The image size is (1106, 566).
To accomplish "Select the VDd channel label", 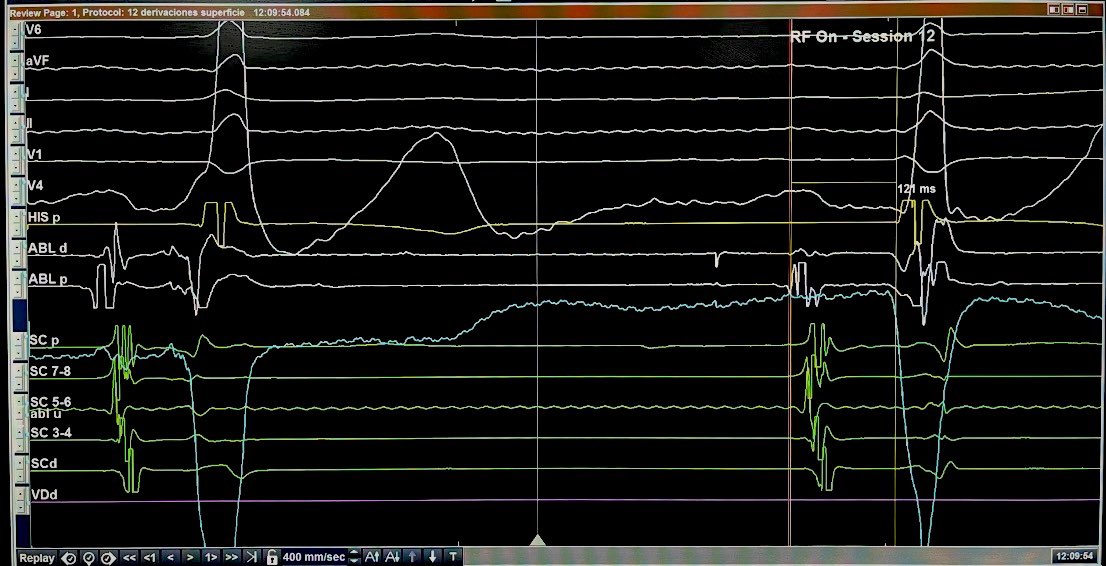I will pyautogui.click(x=44, y=495).
